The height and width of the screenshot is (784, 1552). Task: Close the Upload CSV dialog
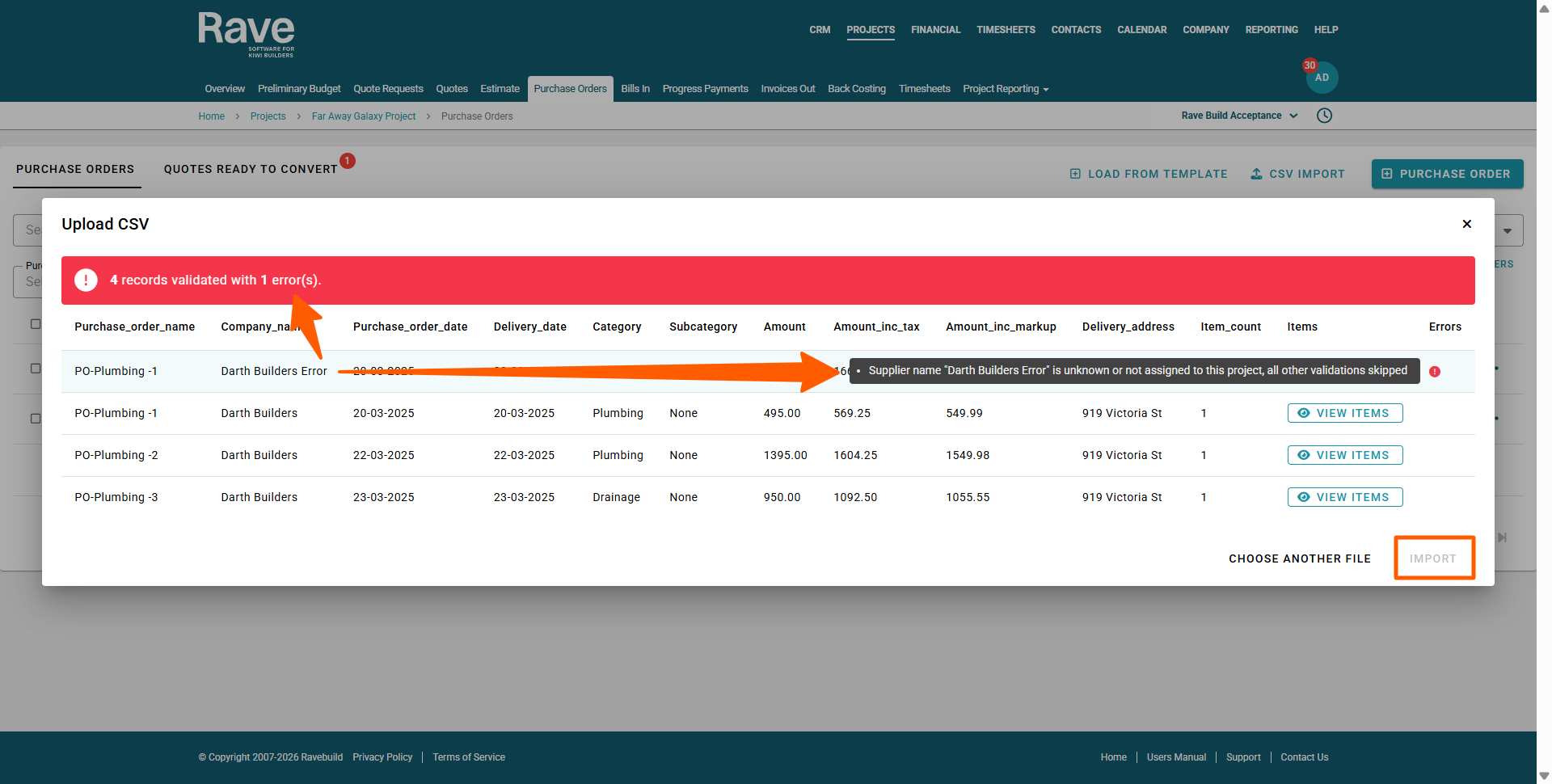click(1466, 224)
